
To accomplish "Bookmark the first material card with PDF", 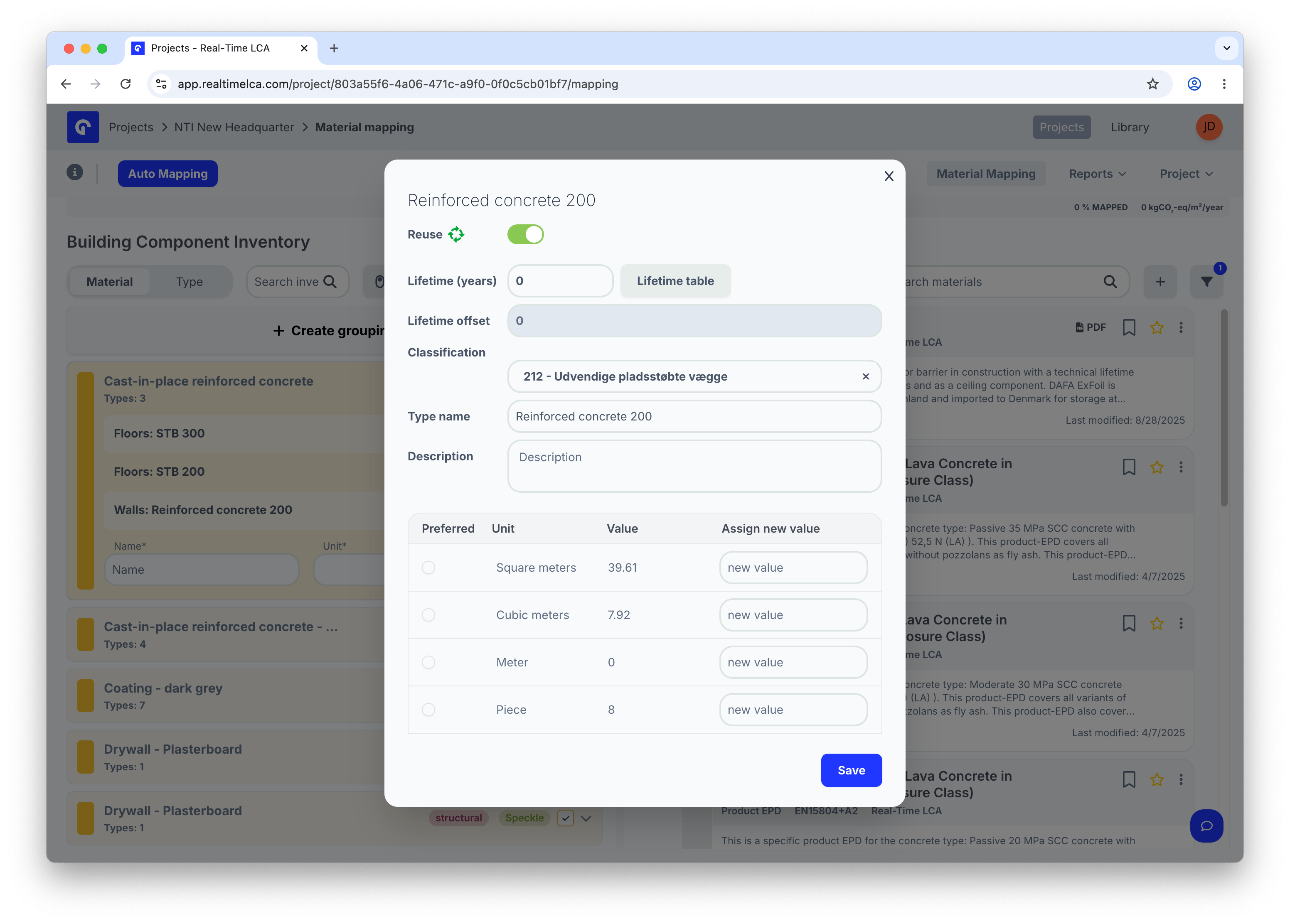I will 1128,327.
